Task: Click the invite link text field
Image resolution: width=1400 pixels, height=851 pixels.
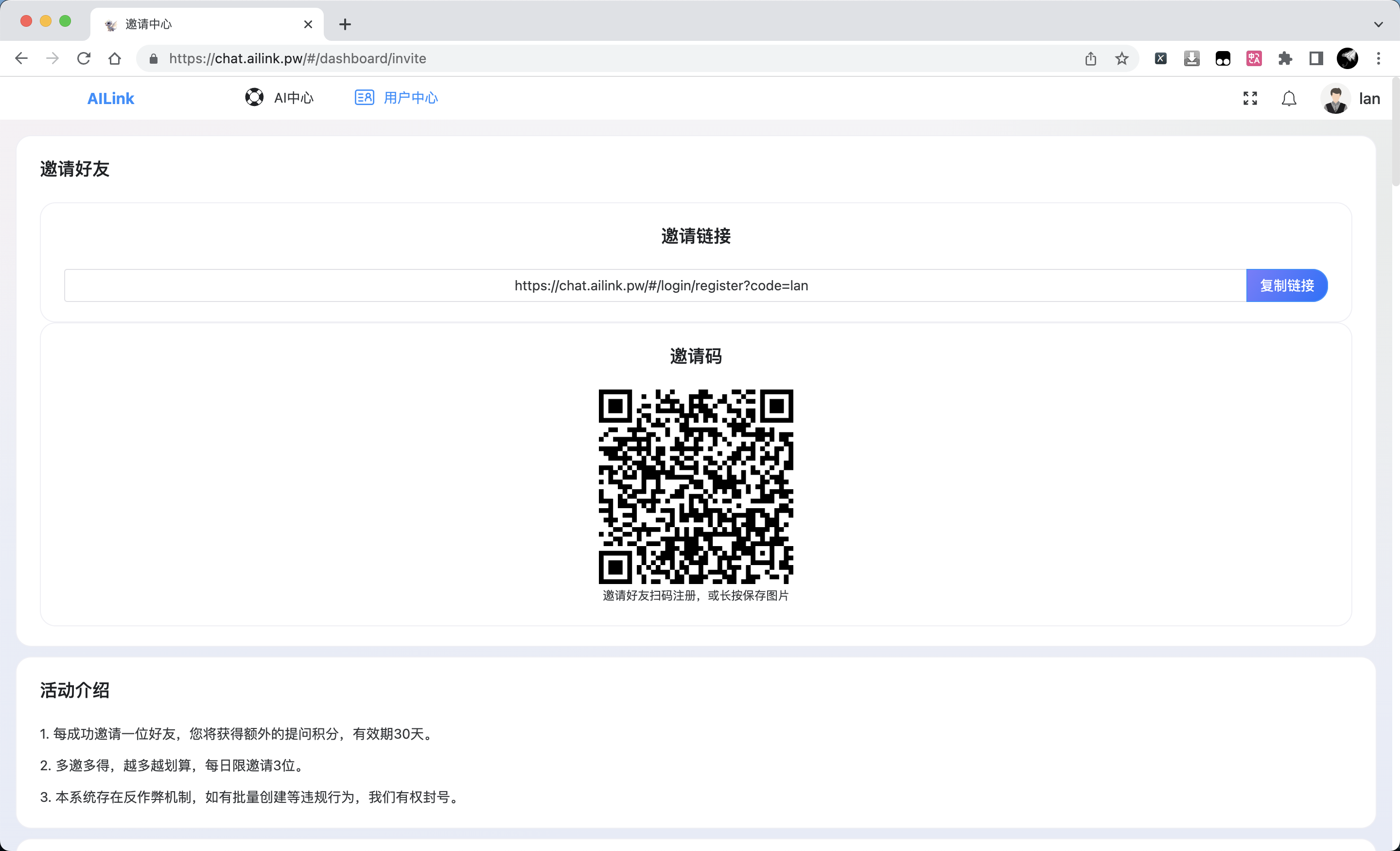Action: tap(655, 285)
